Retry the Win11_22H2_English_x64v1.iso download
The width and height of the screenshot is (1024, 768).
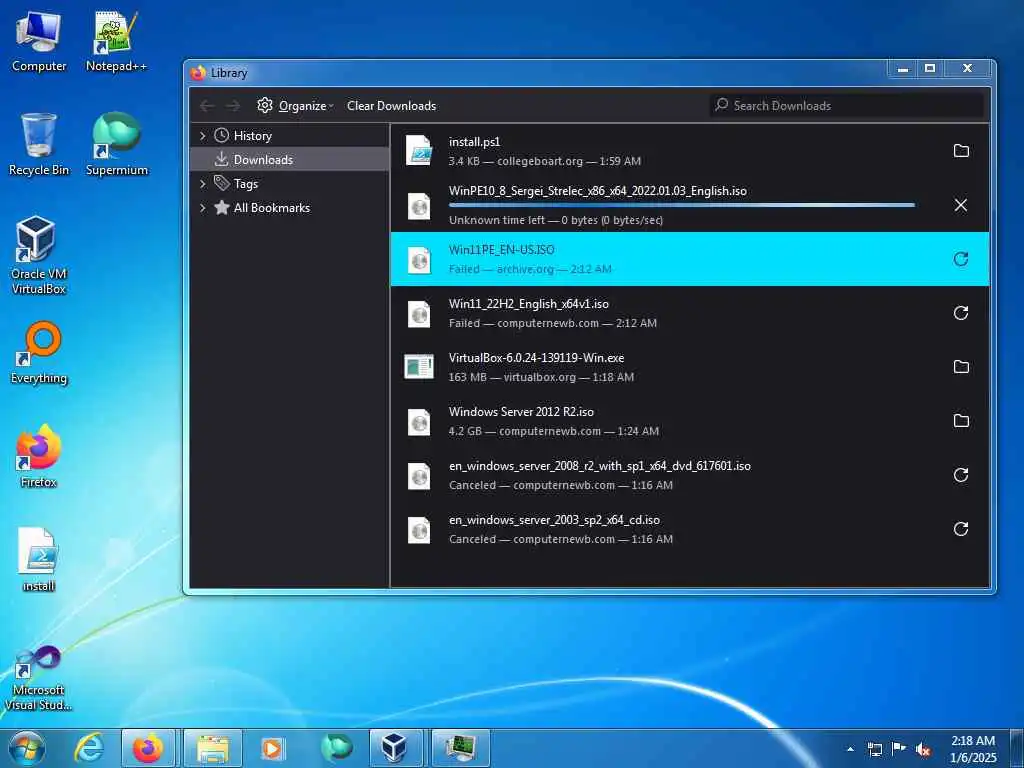tap(961, 313)
